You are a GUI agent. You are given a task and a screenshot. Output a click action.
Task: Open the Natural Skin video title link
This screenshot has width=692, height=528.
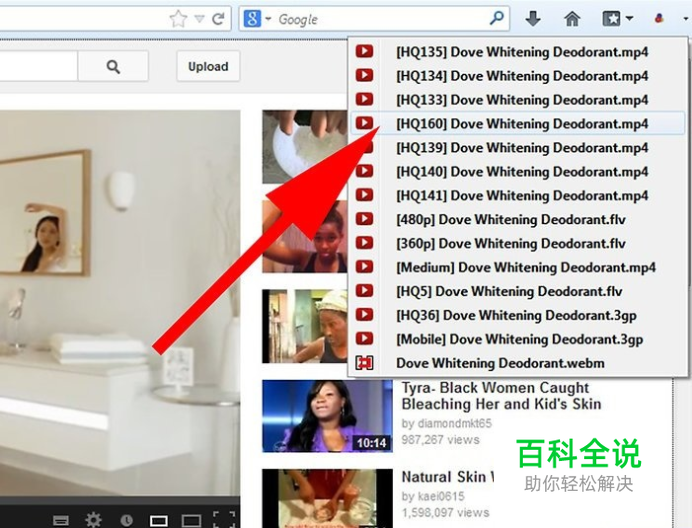(448, 477)
